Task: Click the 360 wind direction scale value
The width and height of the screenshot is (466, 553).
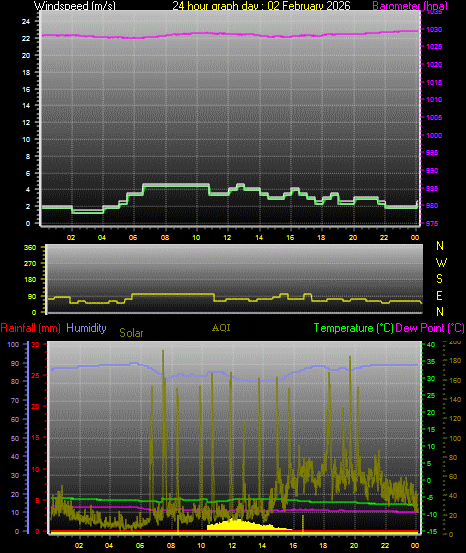Action: click(30, 248)
